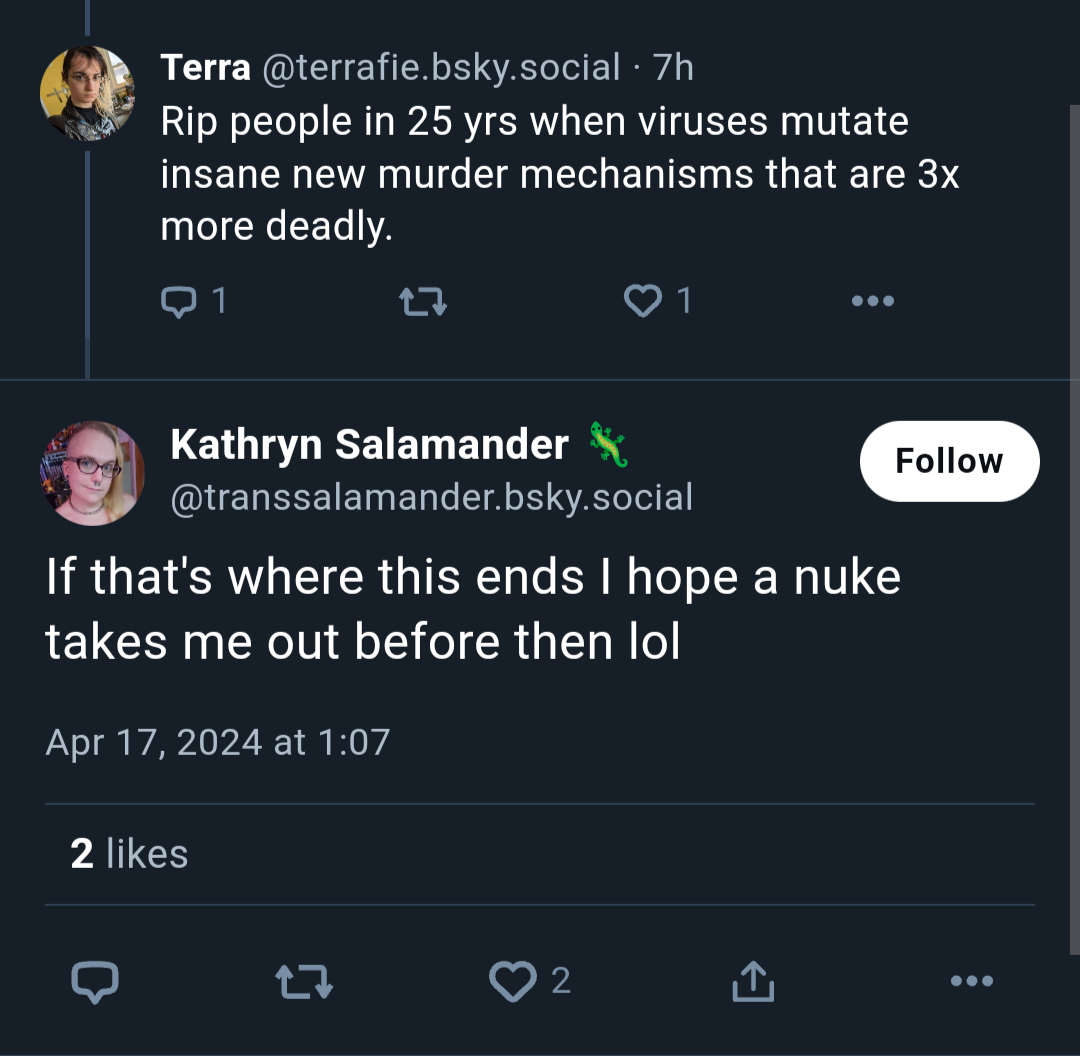Reply to Terra's post about viruses

(178, 302)
